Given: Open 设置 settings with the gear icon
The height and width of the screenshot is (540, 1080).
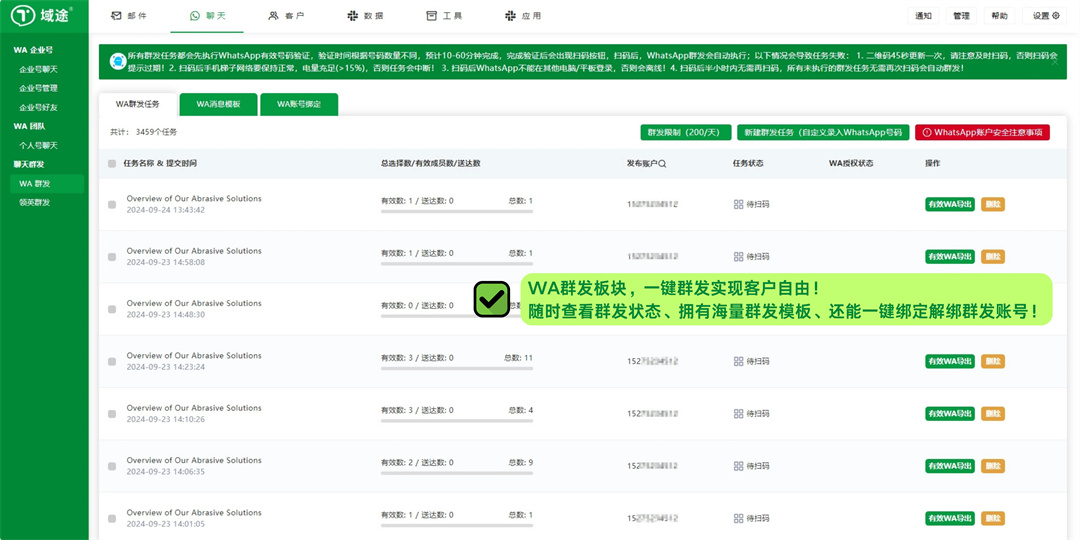Looking at the screenshot, I should [x=1046, y=16].
